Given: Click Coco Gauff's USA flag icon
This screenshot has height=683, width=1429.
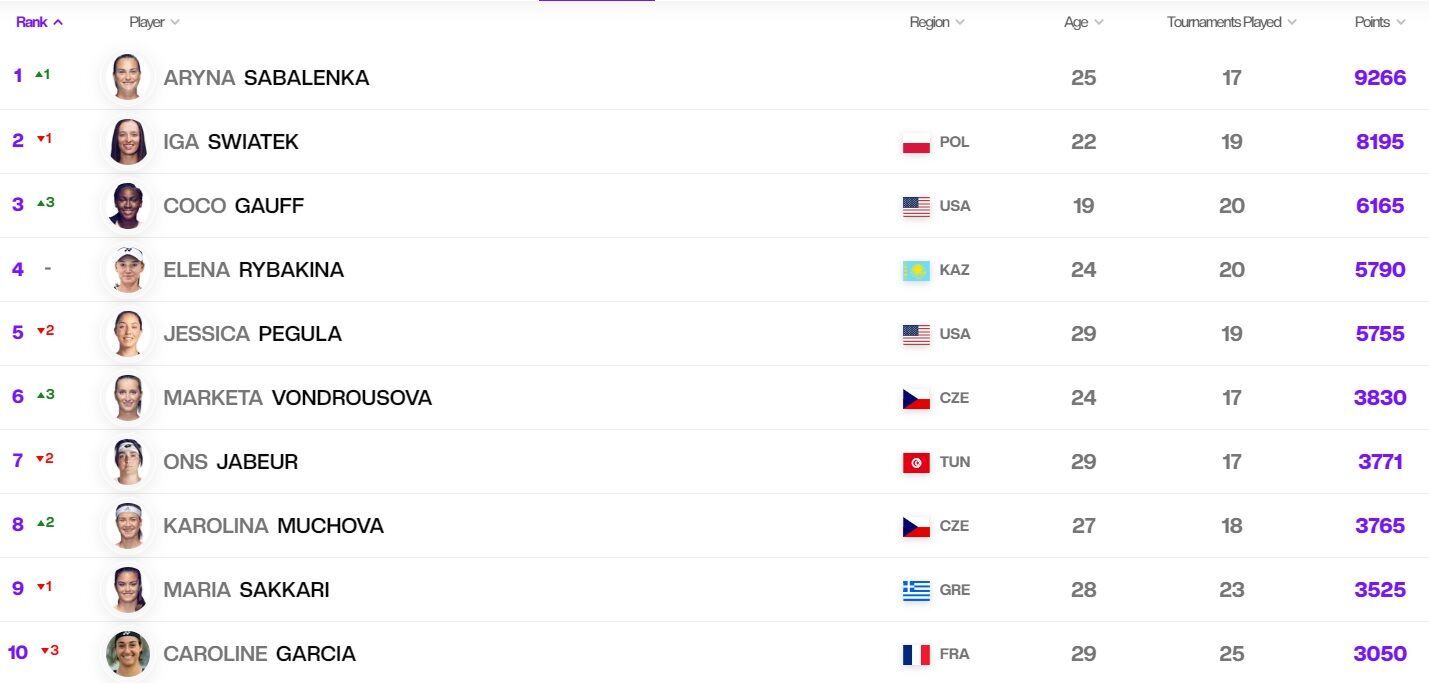Looking at the screenshot, I should (x=916, y=206).
